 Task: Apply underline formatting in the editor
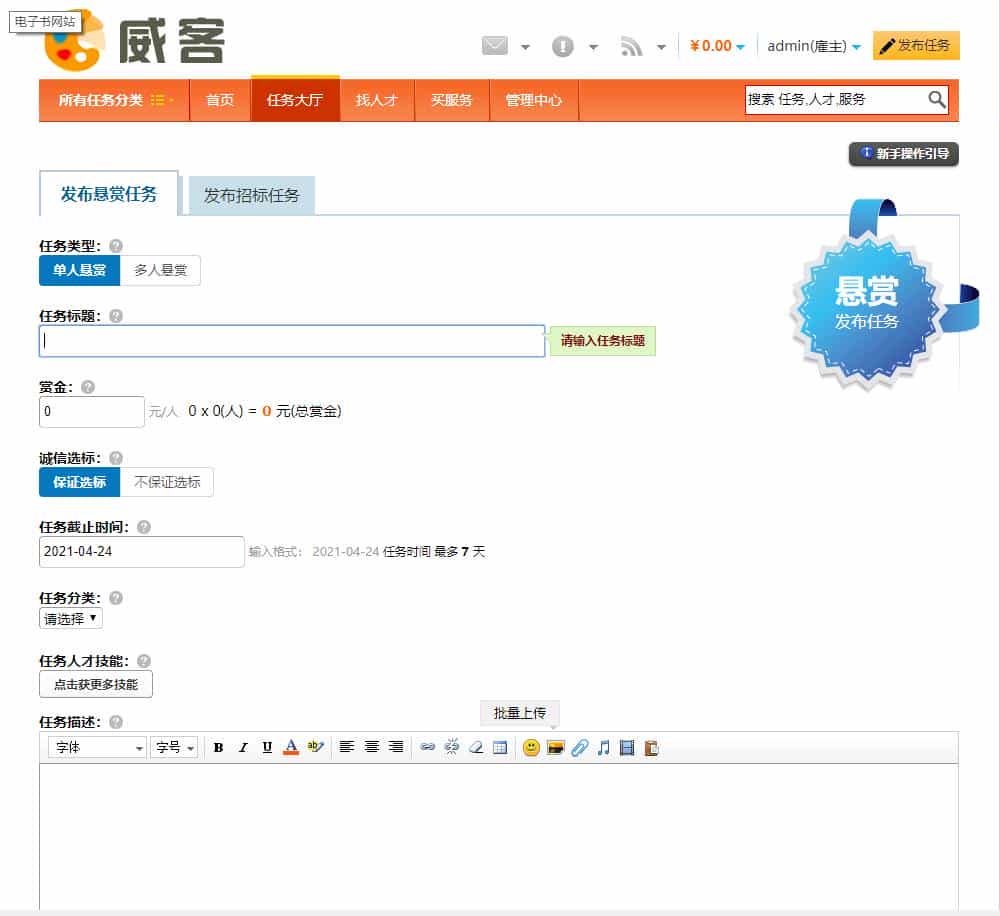(x=267, y=748)
